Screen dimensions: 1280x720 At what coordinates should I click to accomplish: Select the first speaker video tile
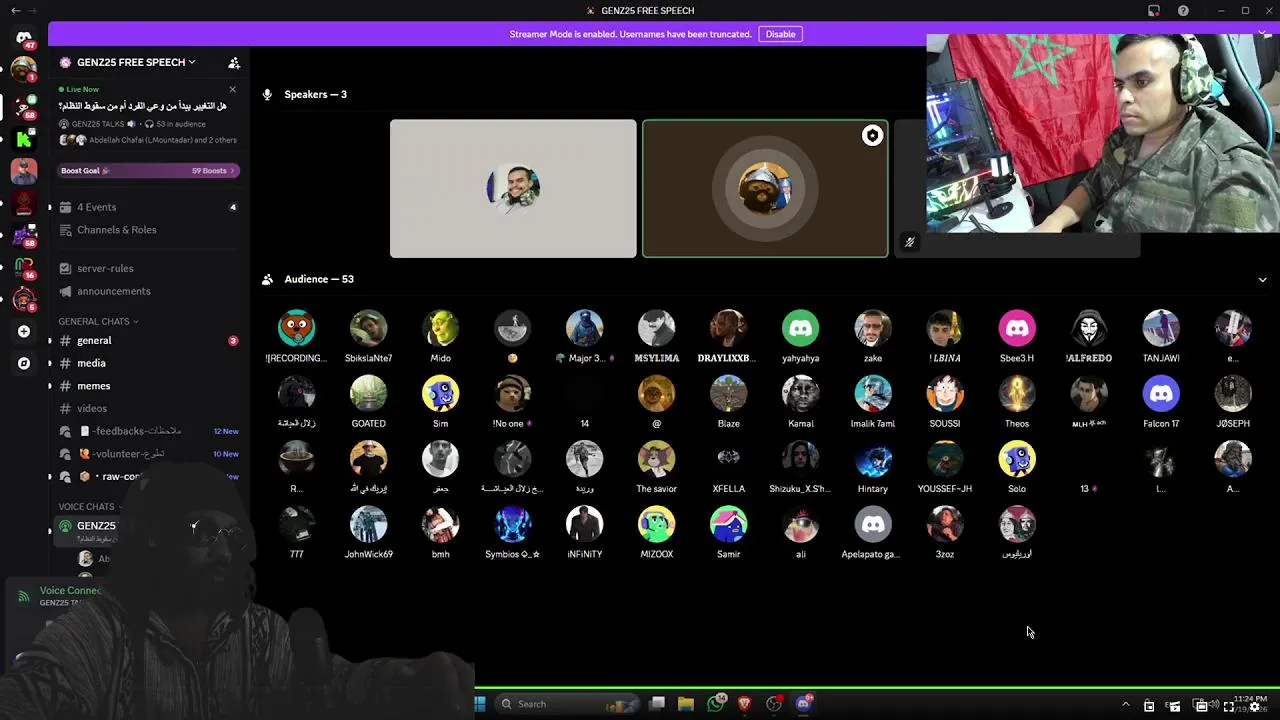pos(513,189)
